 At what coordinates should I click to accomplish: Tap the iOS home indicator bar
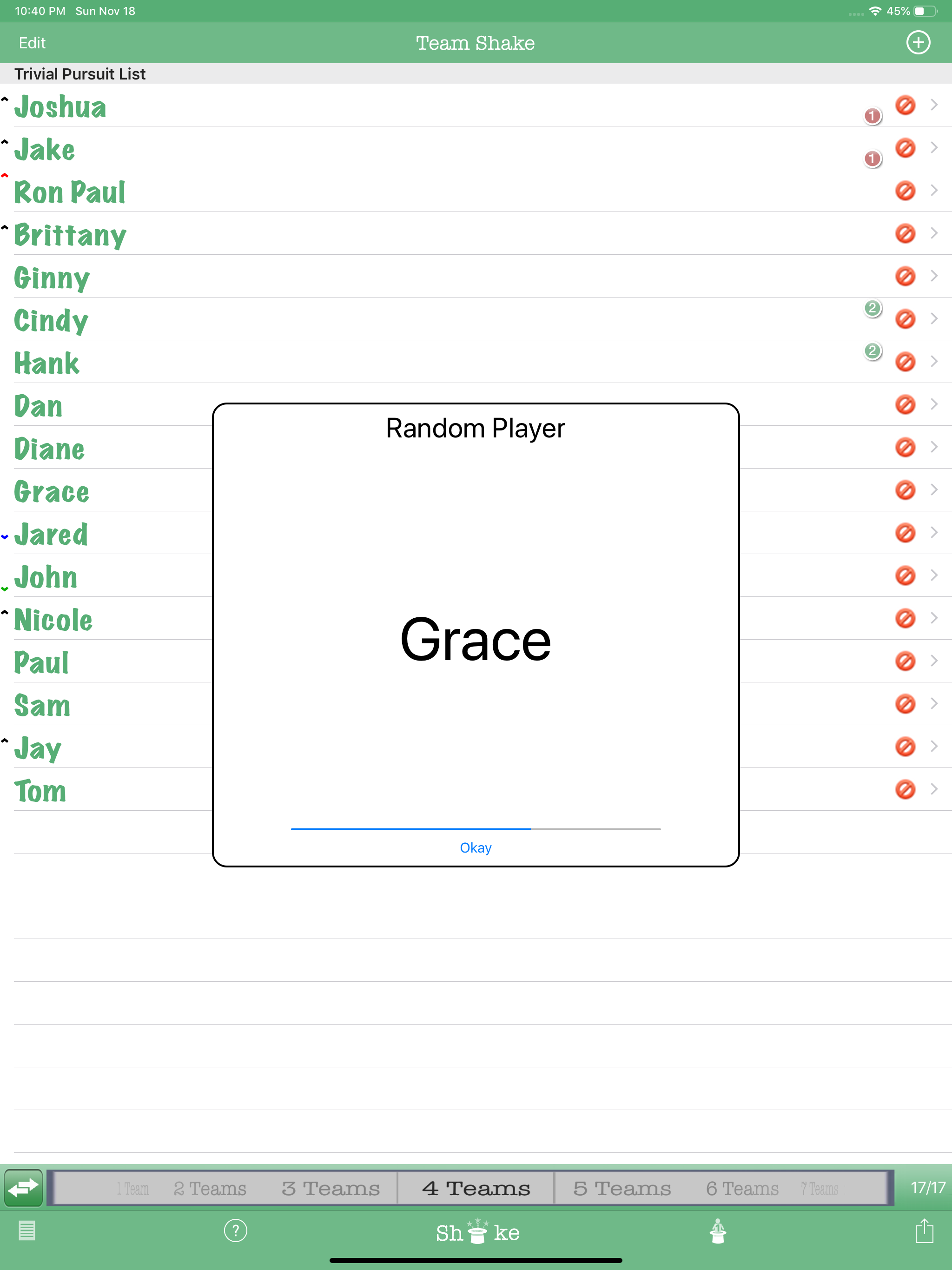(476, 1261)
